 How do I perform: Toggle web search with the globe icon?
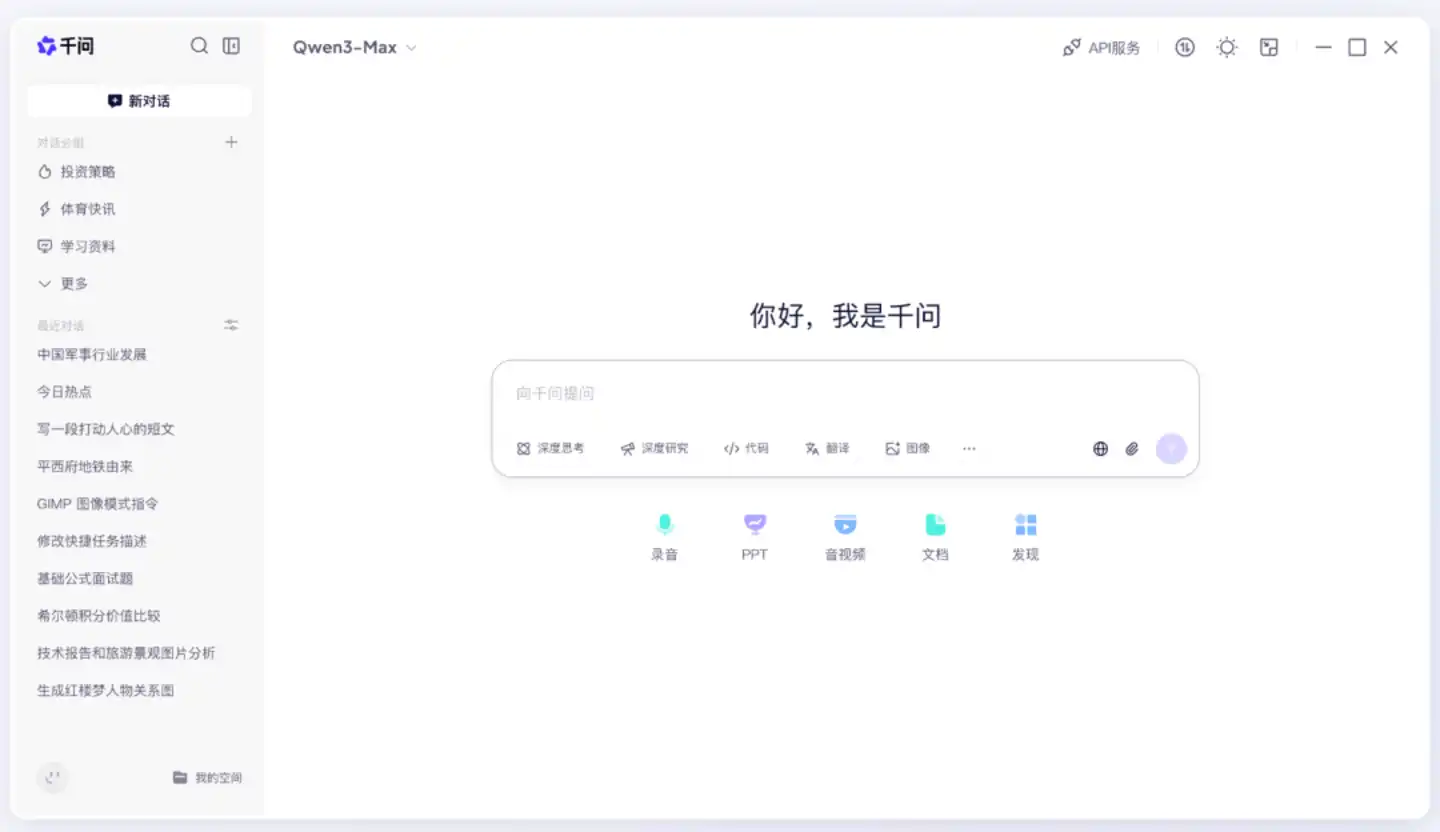pos(1099,448)
